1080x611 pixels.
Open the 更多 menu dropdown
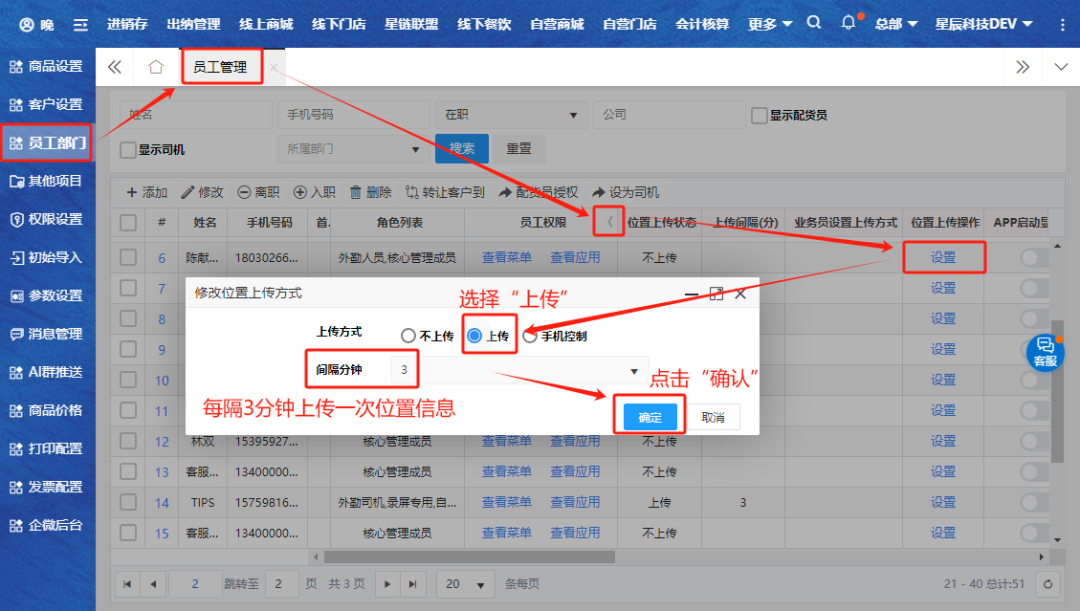(770, 24)
